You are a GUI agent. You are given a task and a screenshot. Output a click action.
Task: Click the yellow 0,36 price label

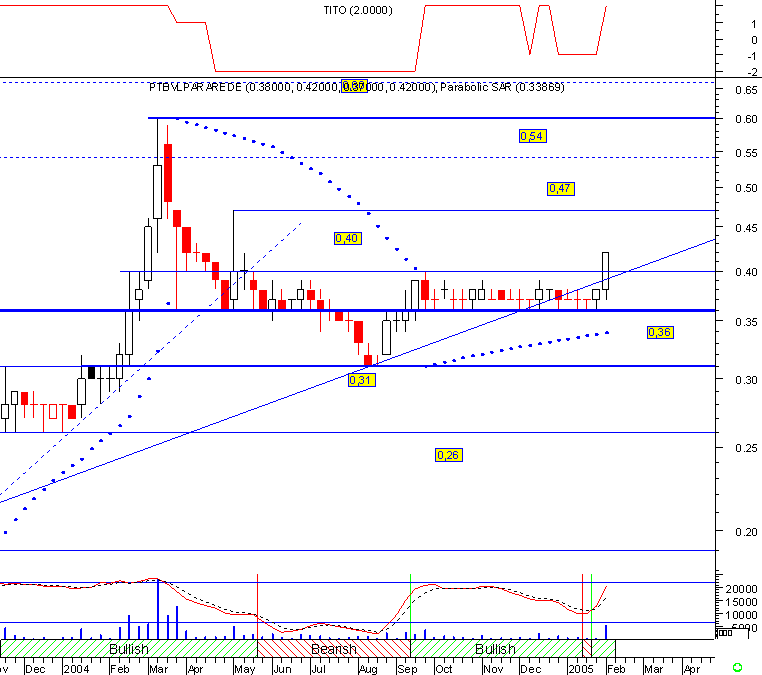tap(660, 332)
